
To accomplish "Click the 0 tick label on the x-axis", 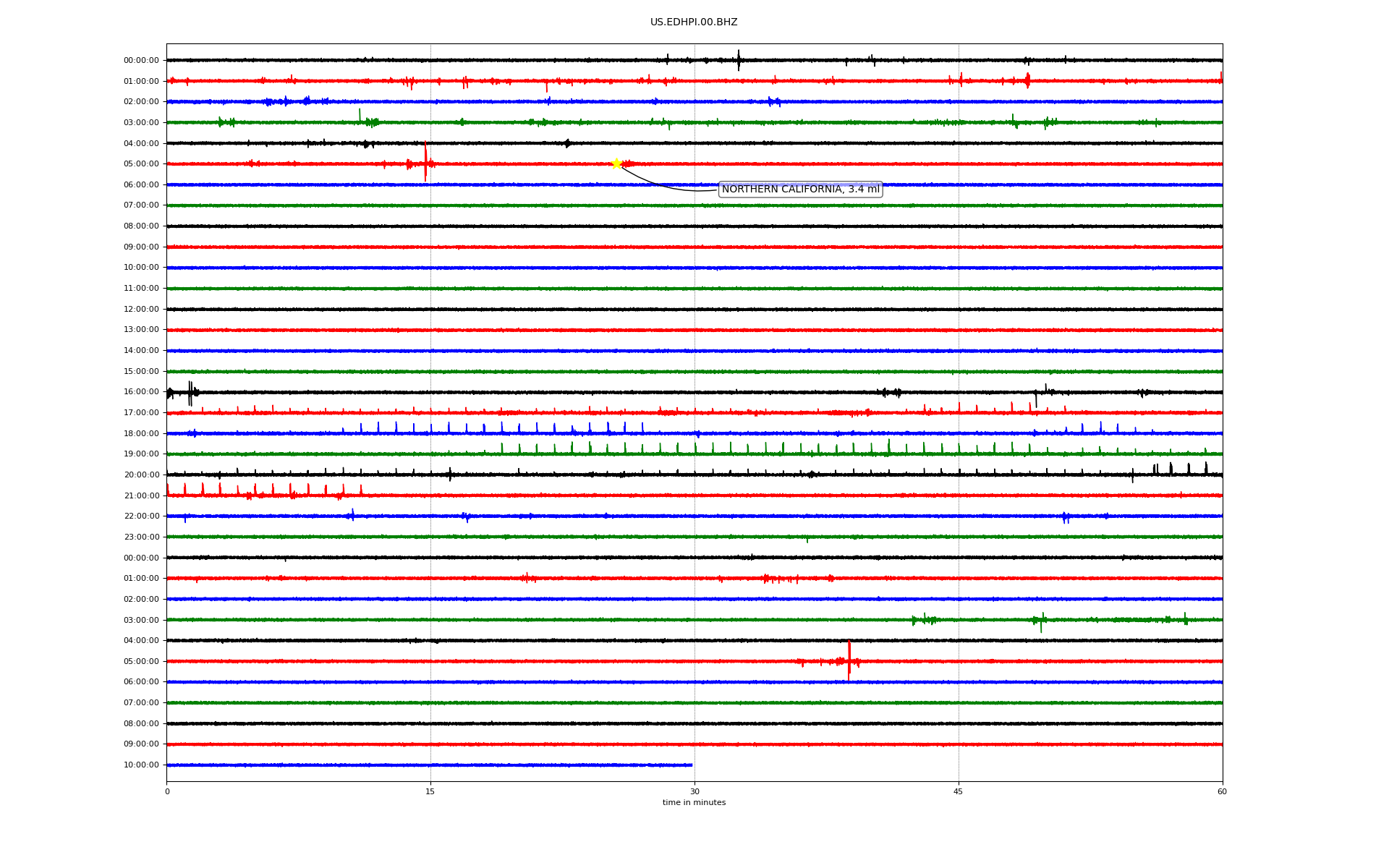I will 167,791.
